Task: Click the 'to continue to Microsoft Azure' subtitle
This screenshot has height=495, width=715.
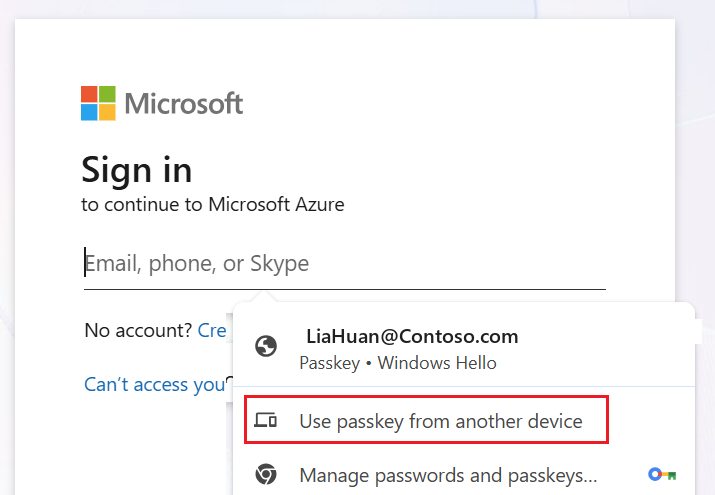Action: [213, 204]
